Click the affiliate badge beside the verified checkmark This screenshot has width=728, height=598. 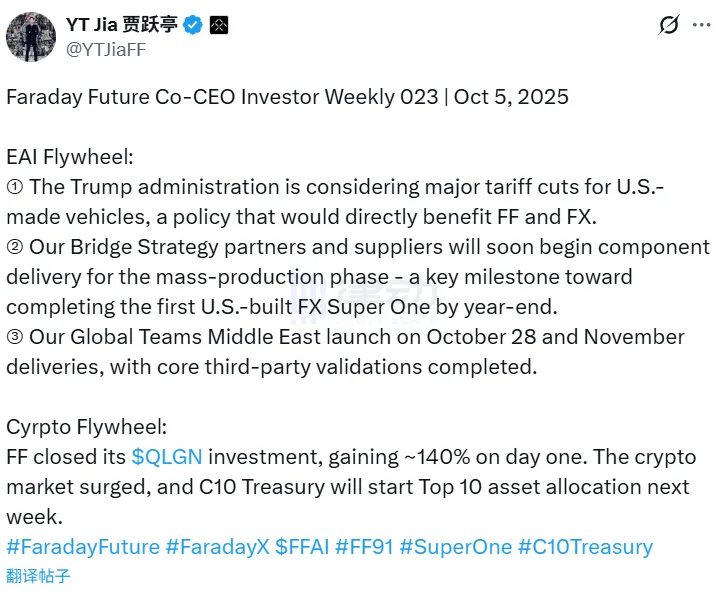218,25
